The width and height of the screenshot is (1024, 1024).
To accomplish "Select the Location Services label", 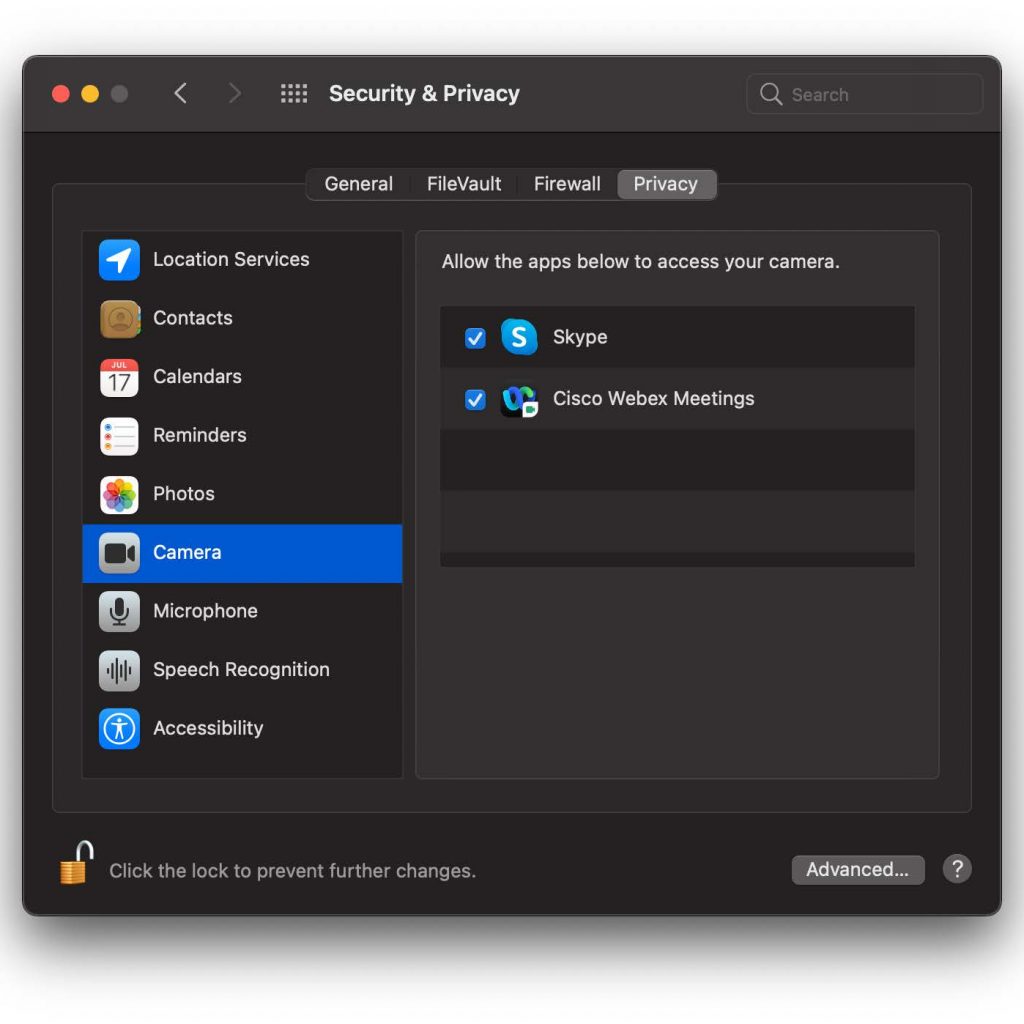I will pyautogui.click(x=231, y=259).
